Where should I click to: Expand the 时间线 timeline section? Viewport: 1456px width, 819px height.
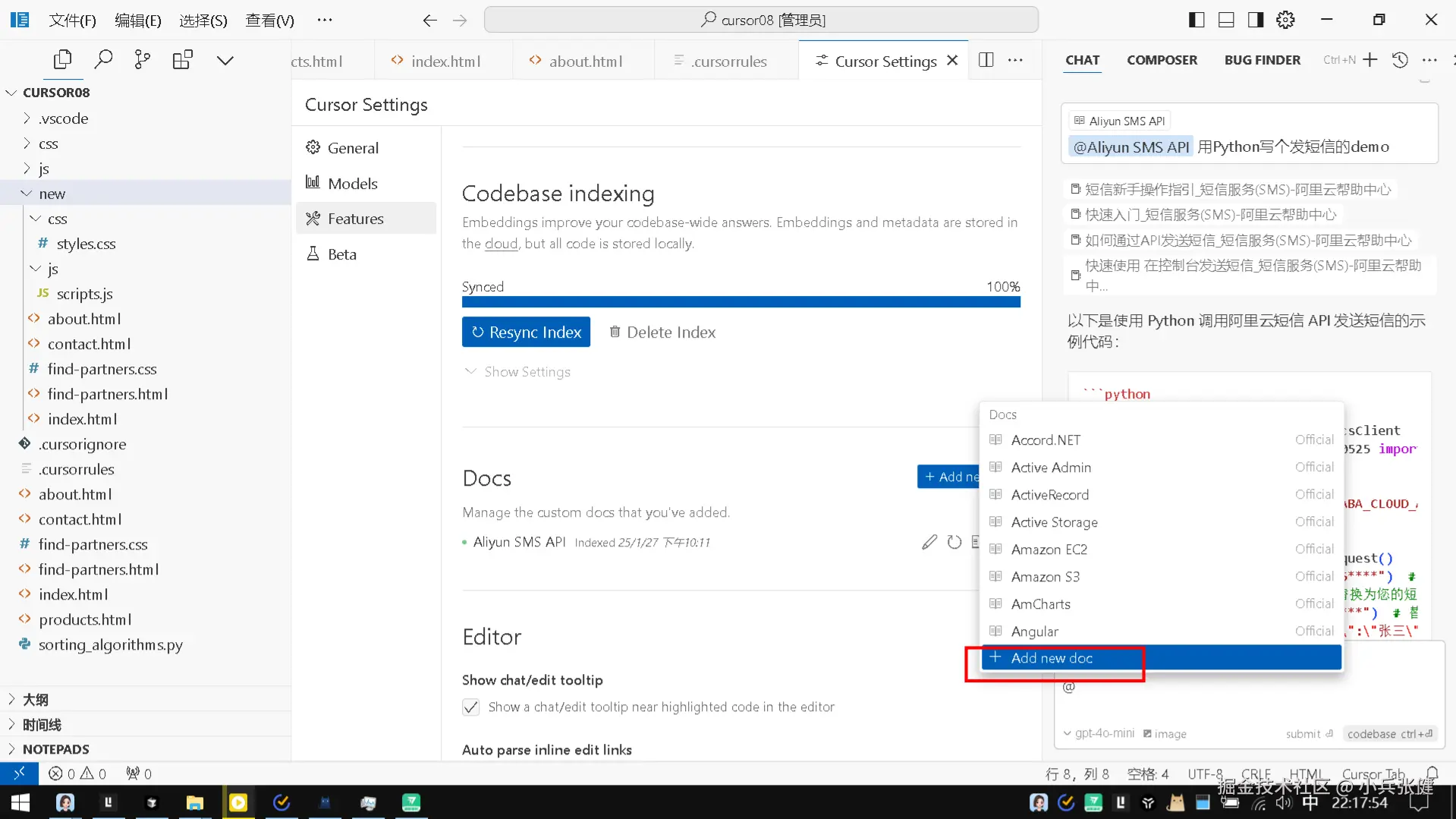(x=146, y=725)
